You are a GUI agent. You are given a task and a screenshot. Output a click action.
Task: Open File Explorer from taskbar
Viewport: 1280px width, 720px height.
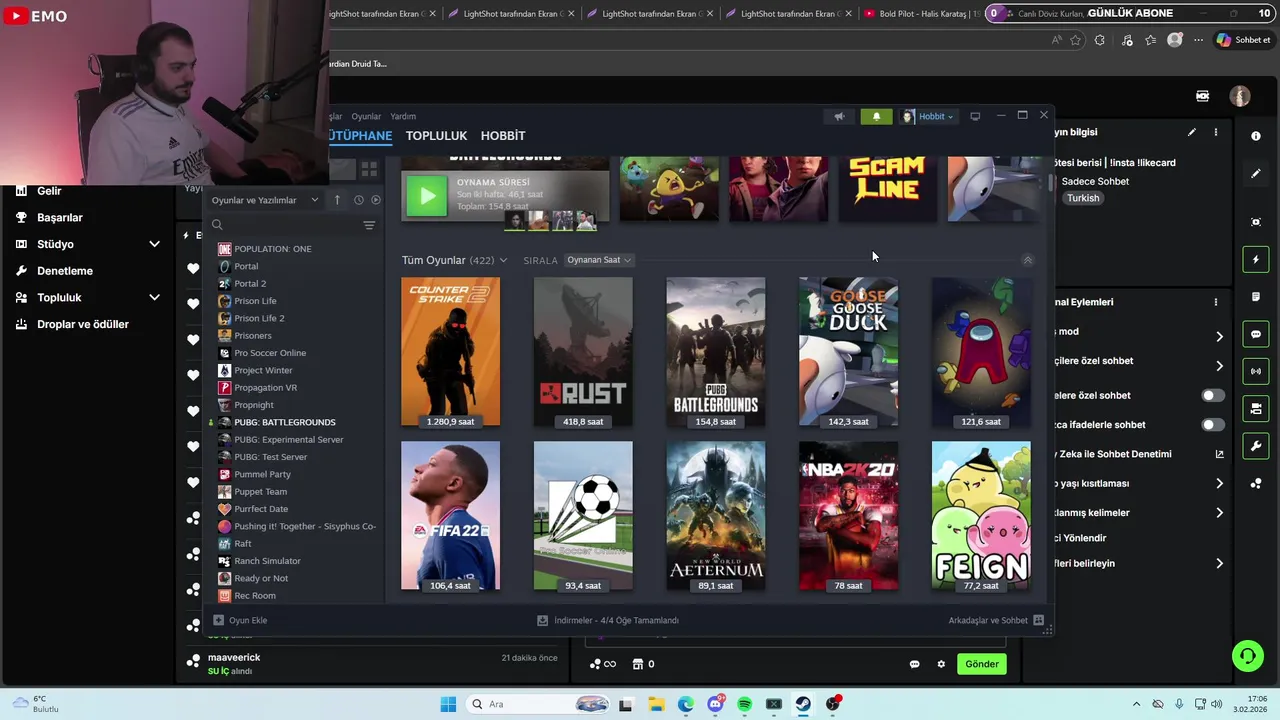click(x=656, y=704)
